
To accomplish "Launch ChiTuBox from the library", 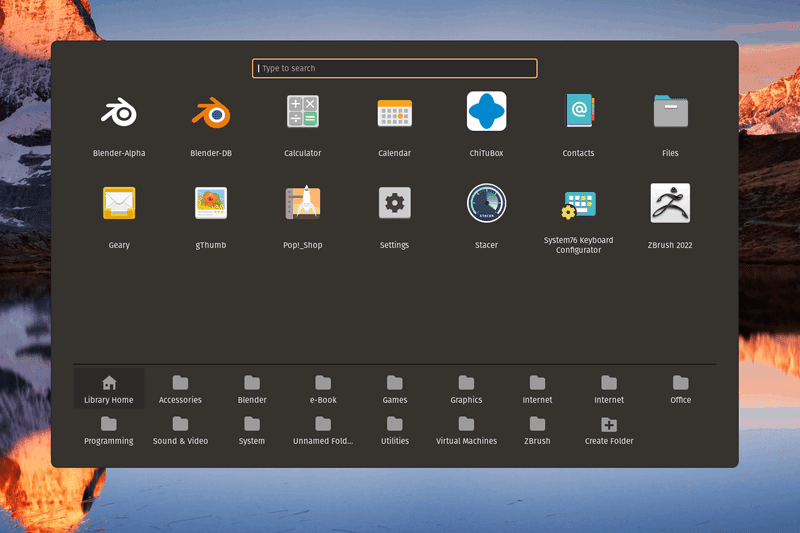I will click(486, 124).
